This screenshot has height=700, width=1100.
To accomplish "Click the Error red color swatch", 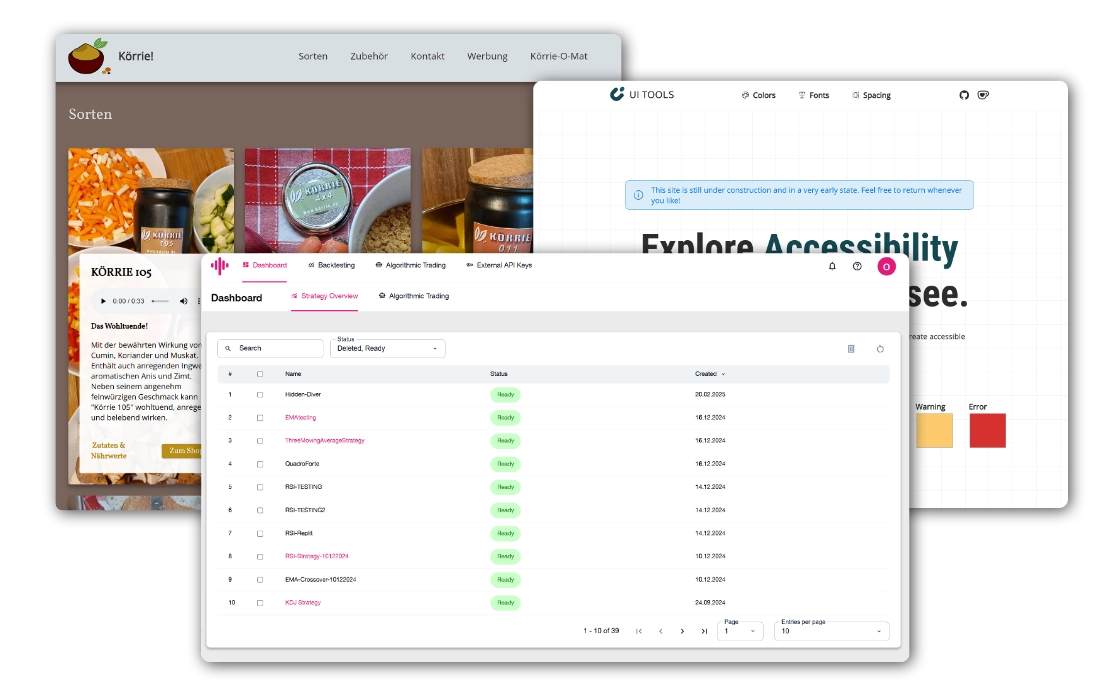I will pos(987,430).
